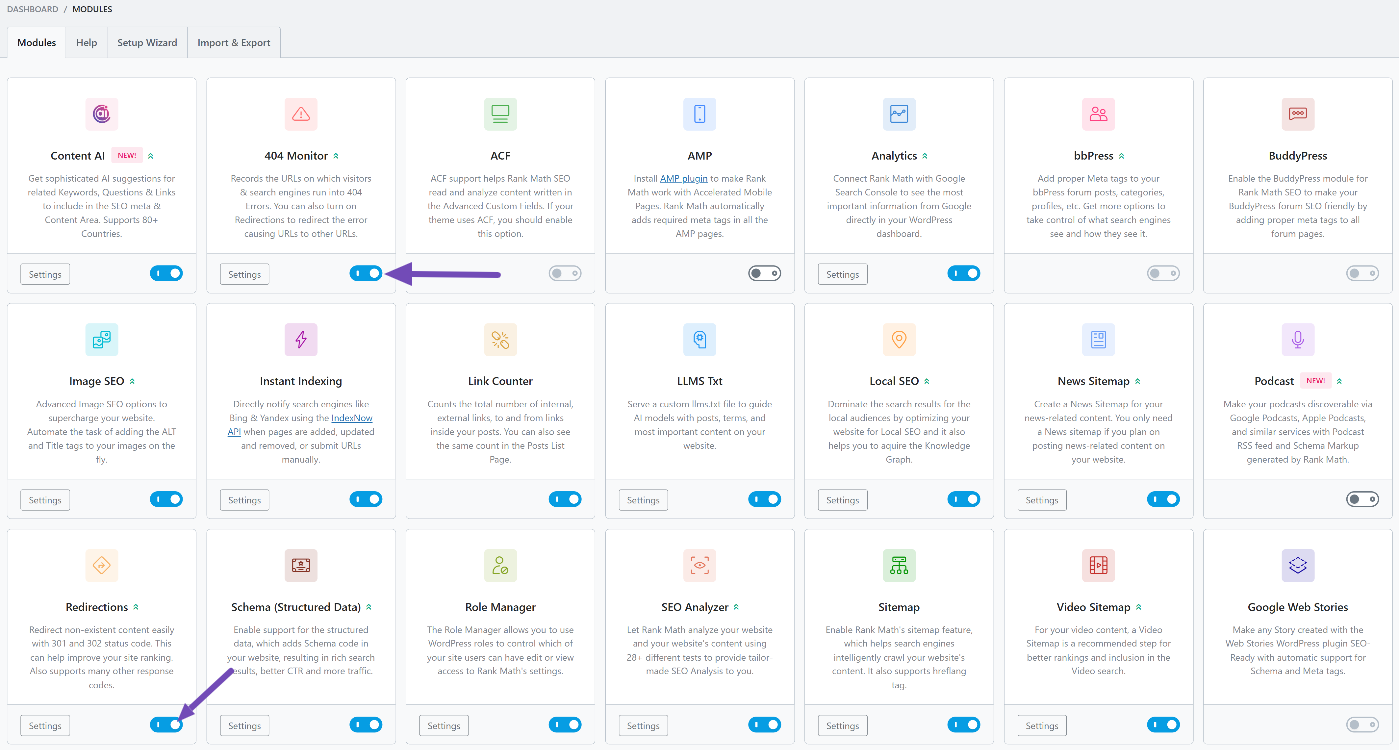The image size is (1399, 750).
Task: Click the Instant Indexing lightning icon
Action: [300, 340]
